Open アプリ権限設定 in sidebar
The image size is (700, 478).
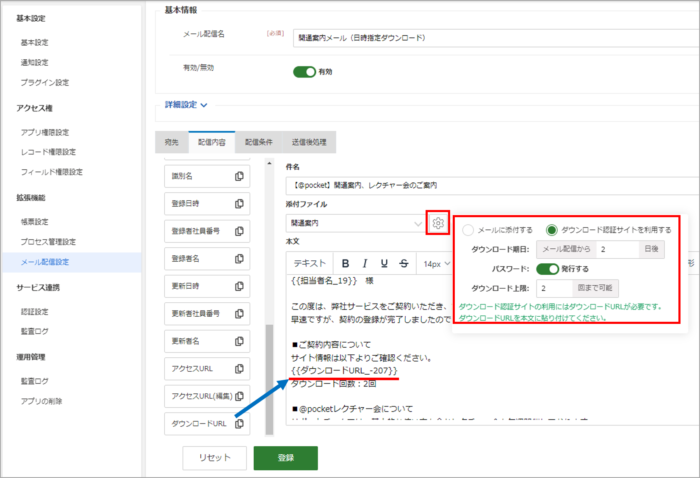coord(45,133)
